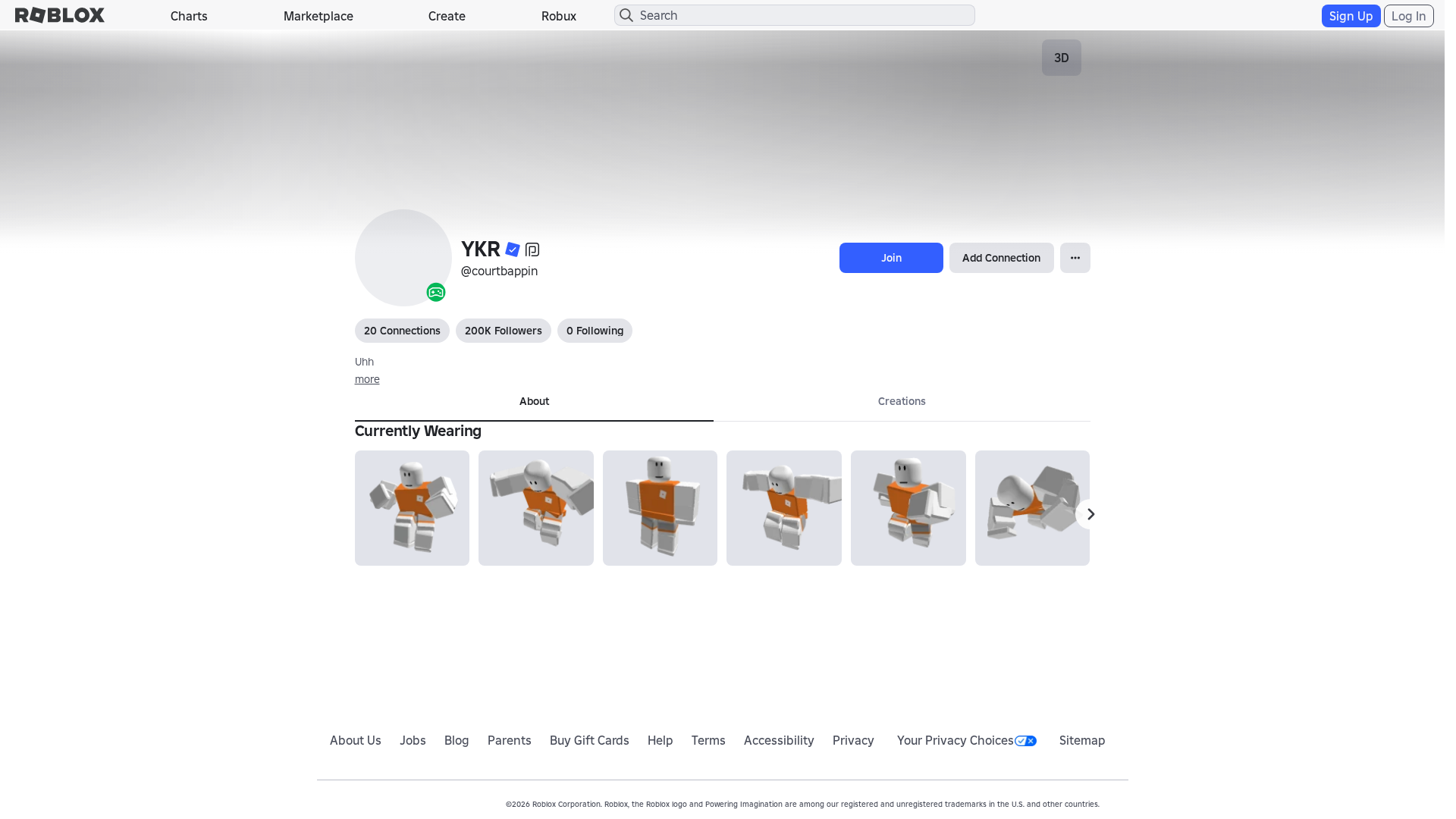
Task: Click the Log In button
Action: (1408, 16)
